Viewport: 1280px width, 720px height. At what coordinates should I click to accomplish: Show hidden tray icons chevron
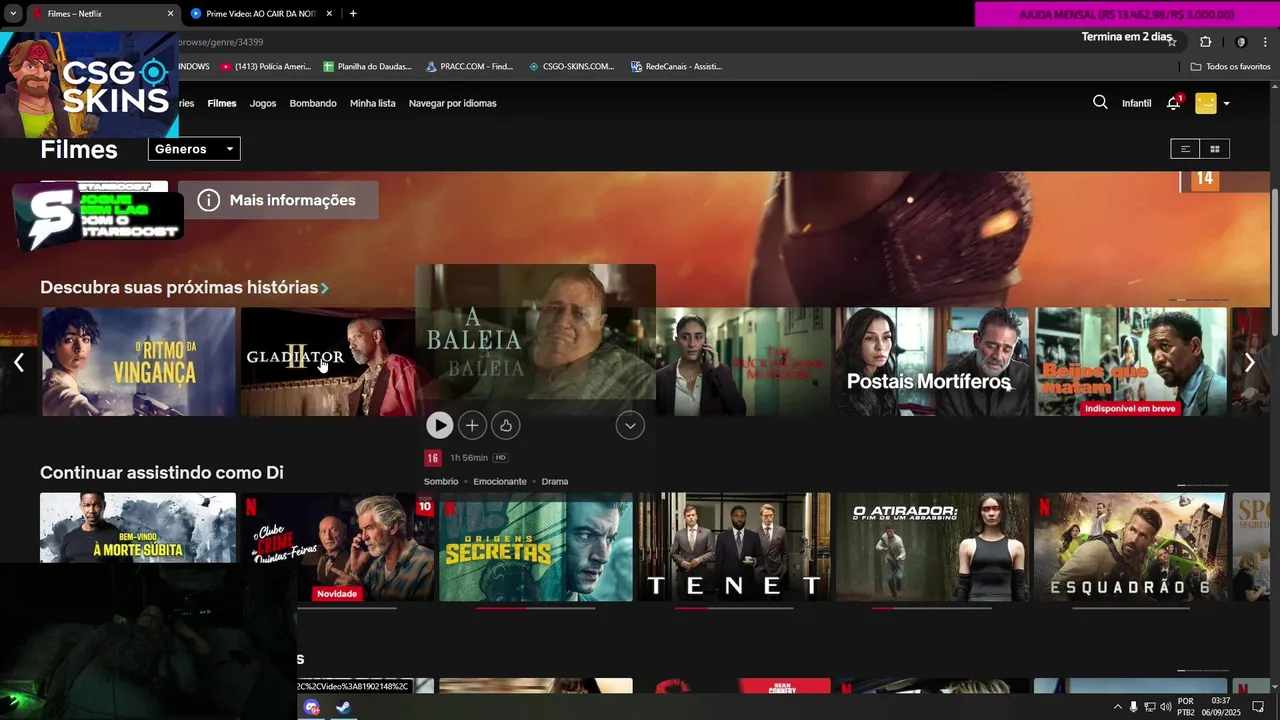(x=1117, y=707)
